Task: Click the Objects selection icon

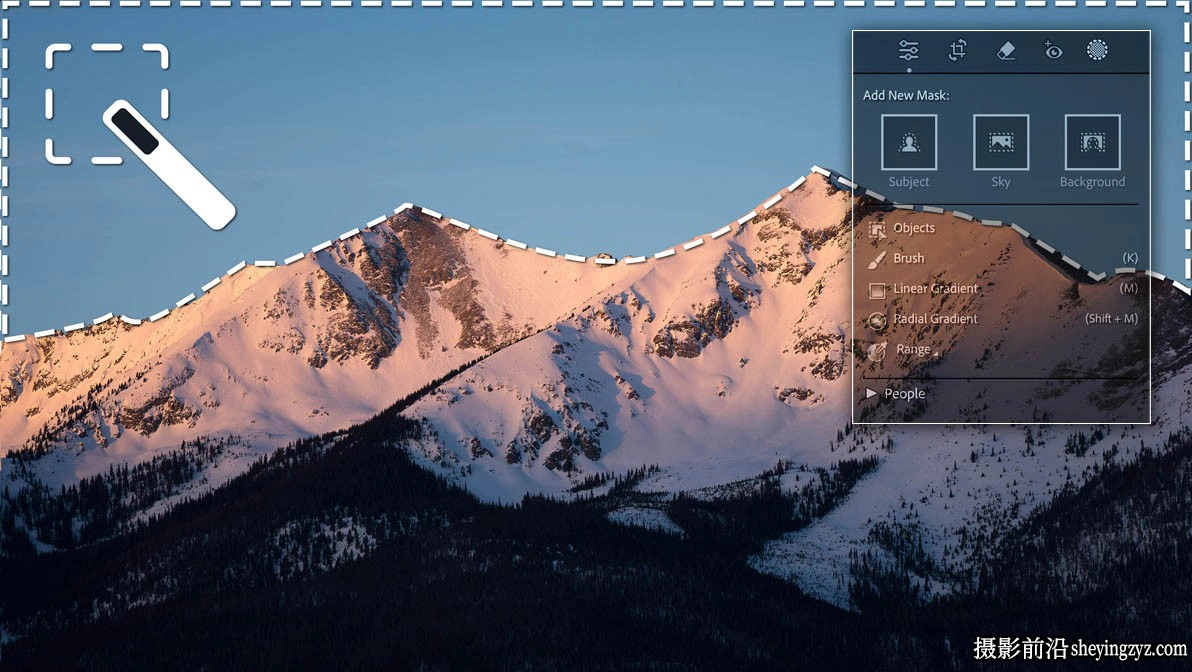Action: pos(877,228)
